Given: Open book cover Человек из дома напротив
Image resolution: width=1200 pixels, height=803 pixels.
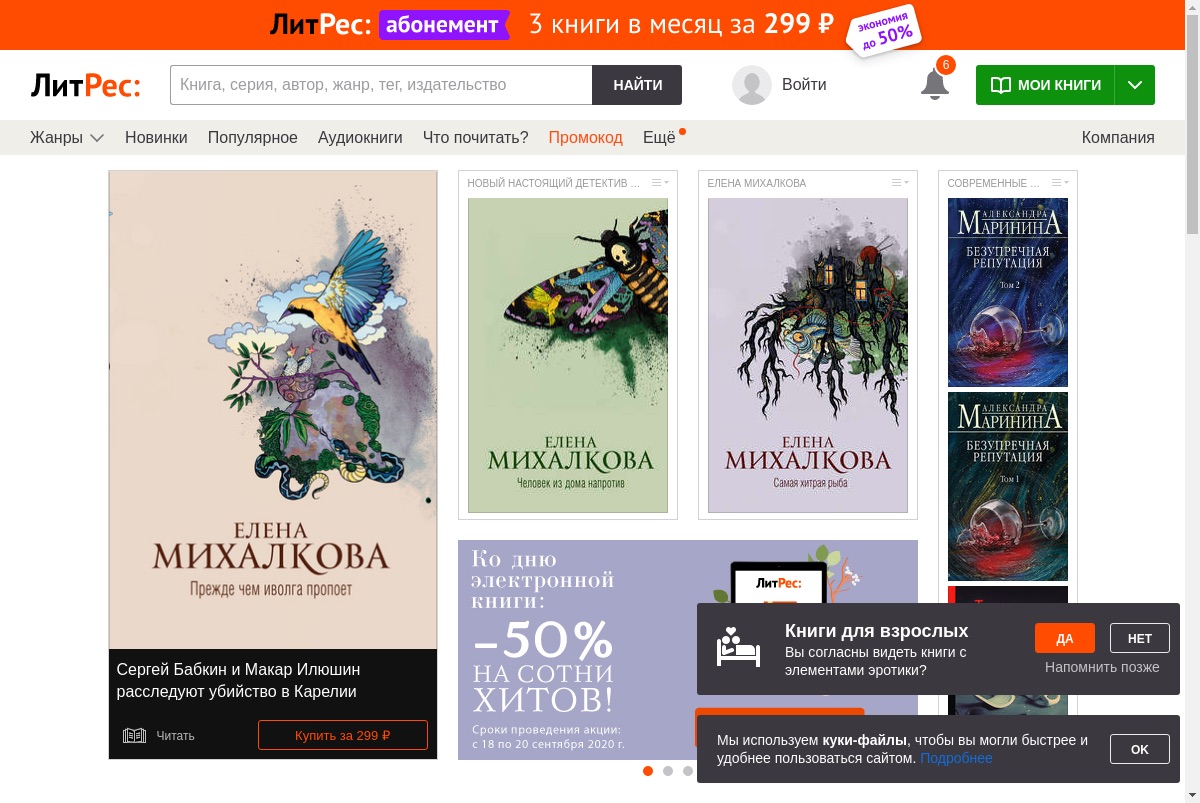Looking at the screenshot, I should coord(568,355).
